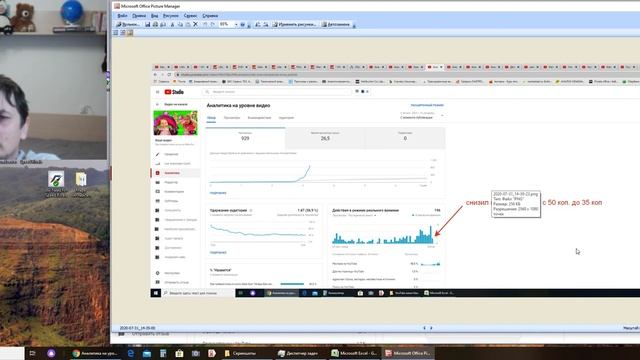640x360 pixels.
Task: Switch to Filmstrip view icon
Action: [x=122, y=33]
